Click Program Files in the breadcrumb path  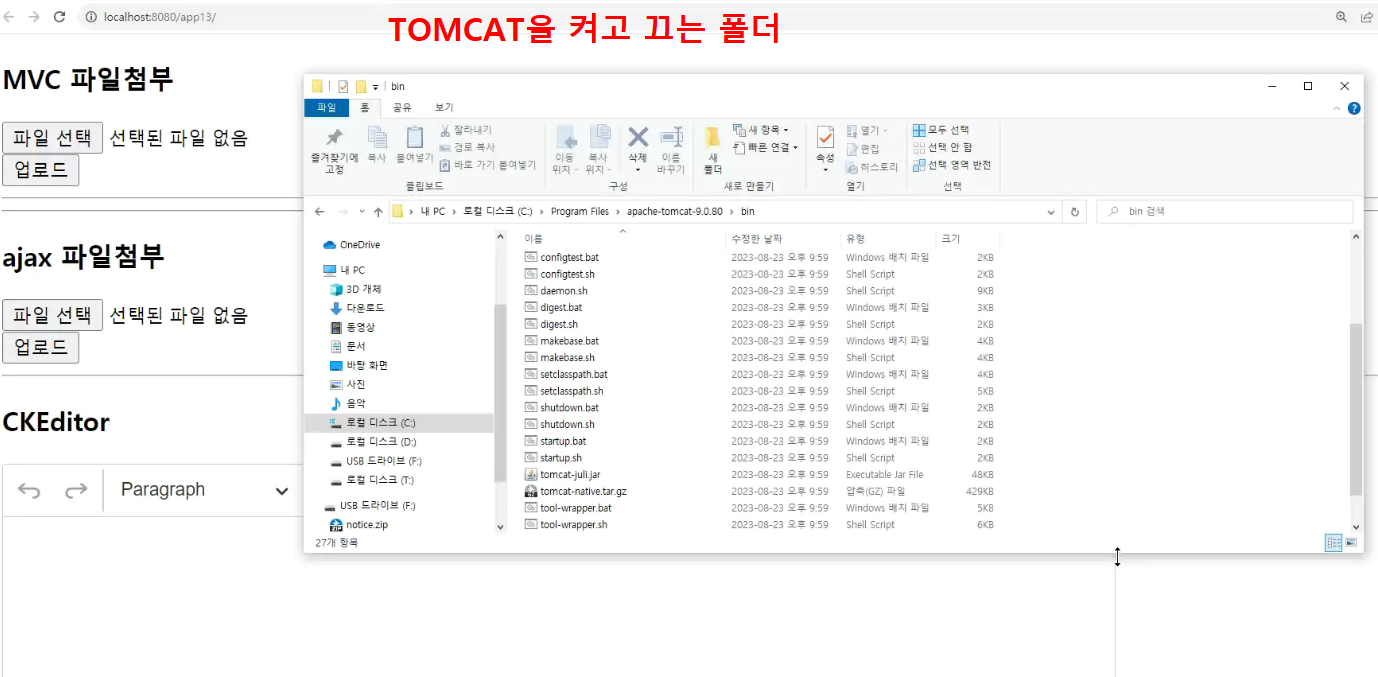click(x=579, y=212)
